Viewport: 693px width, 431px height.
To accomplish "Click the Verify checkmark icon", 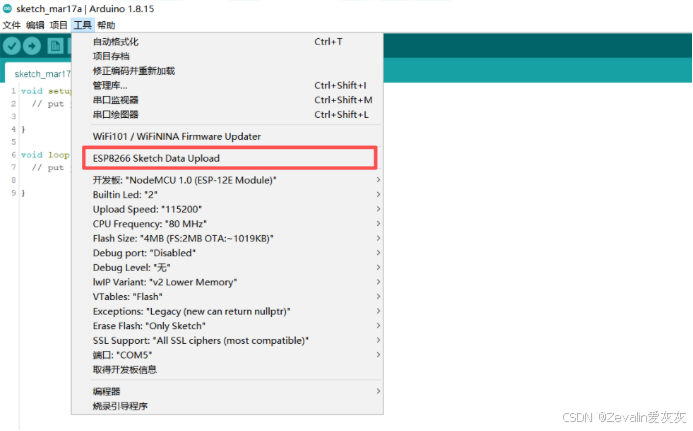I will click(x=12, y=46).
